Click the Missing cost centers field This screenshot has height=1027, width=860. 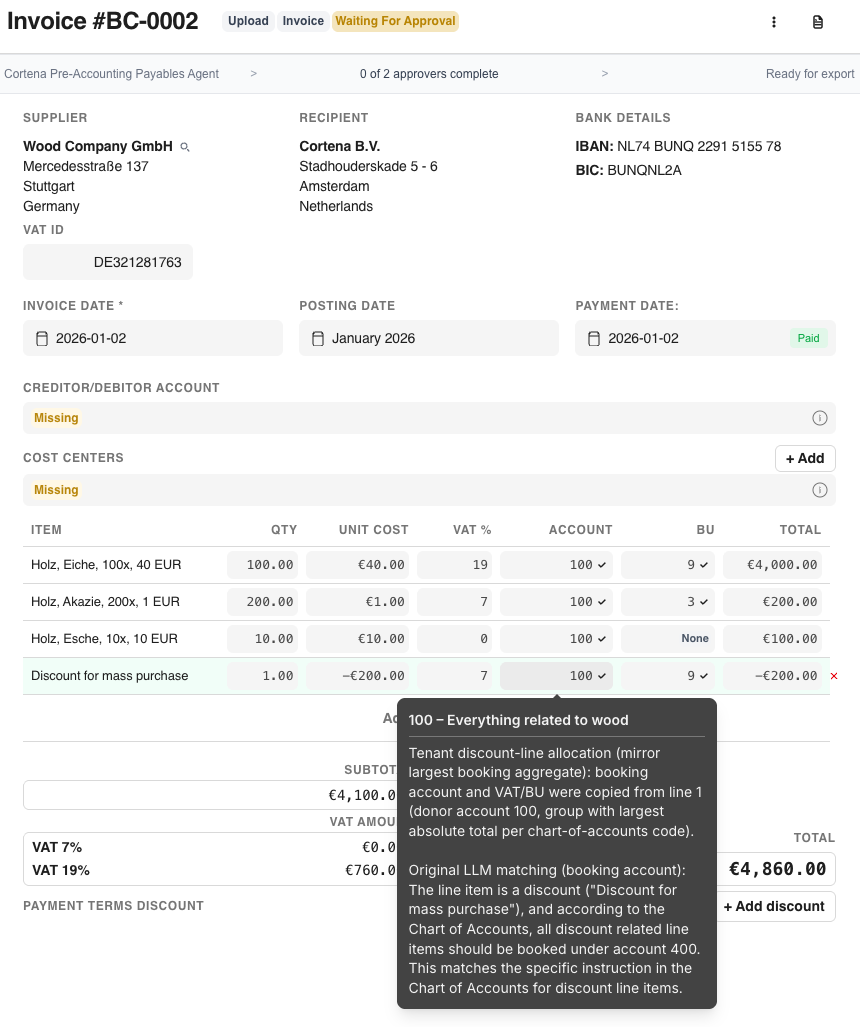[429, 490]
